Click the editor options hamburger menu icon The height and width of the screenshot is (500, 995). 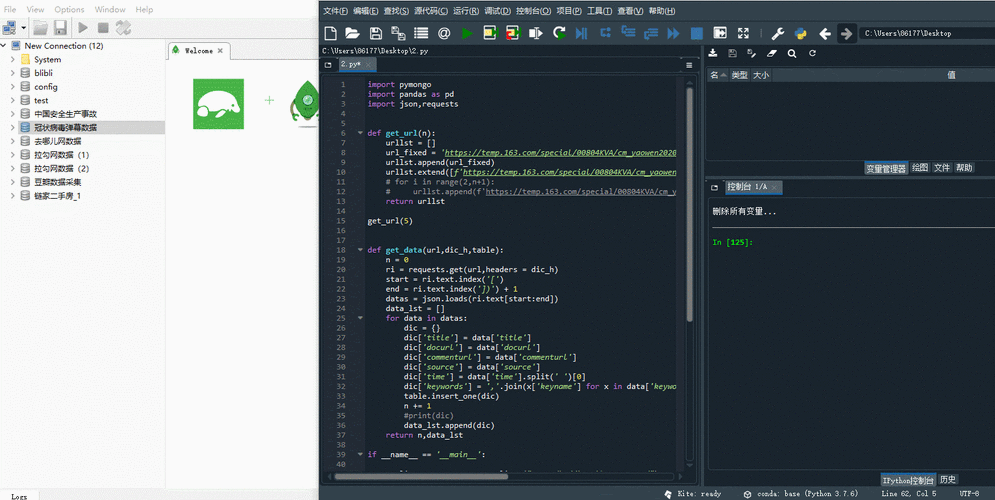click(689, 65)
